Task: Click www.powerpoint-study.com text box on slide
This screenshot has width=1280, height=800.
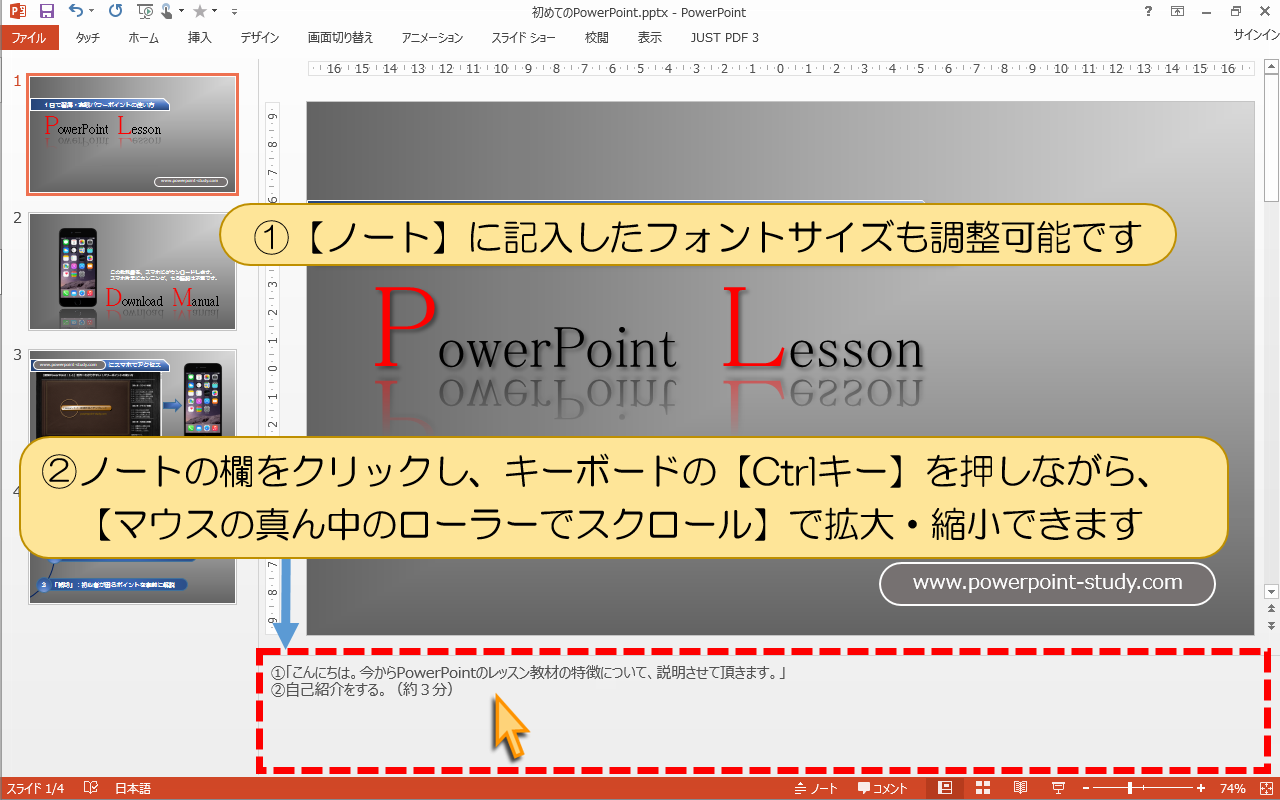Action: click(x=1047, y=583)
